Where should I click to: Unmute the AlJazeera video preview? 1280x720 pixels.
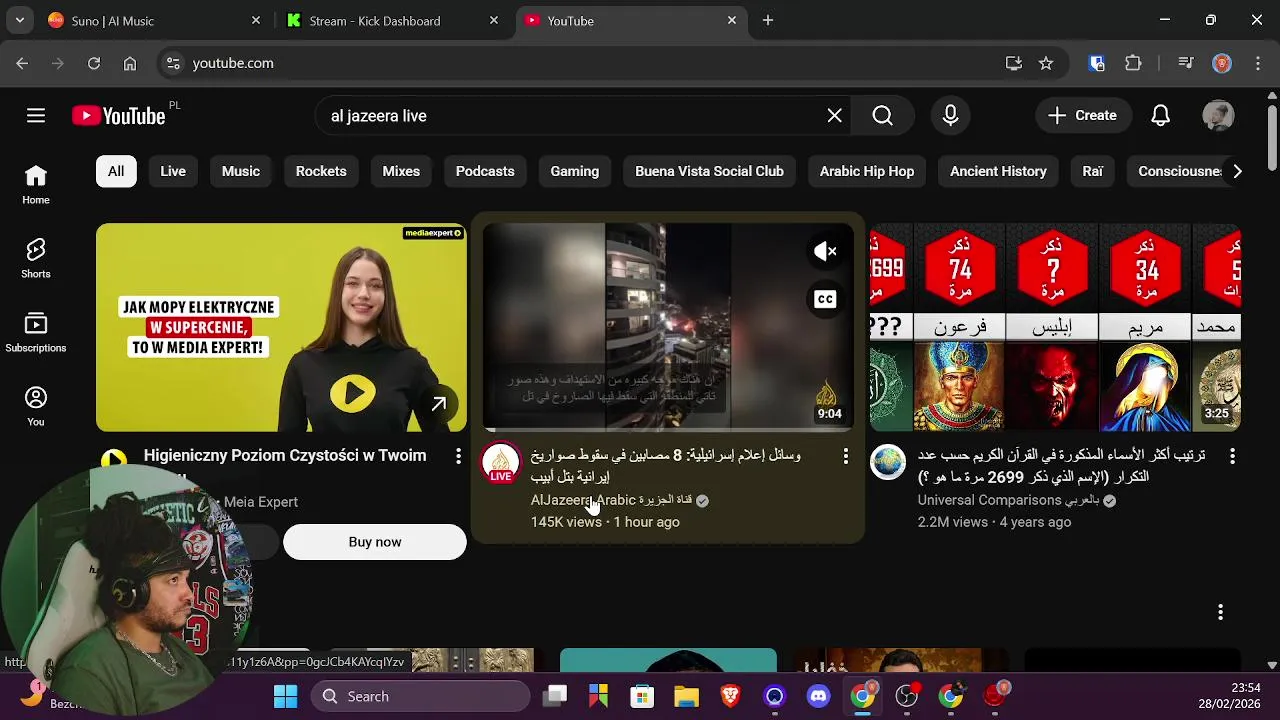[x=825, y=251]
